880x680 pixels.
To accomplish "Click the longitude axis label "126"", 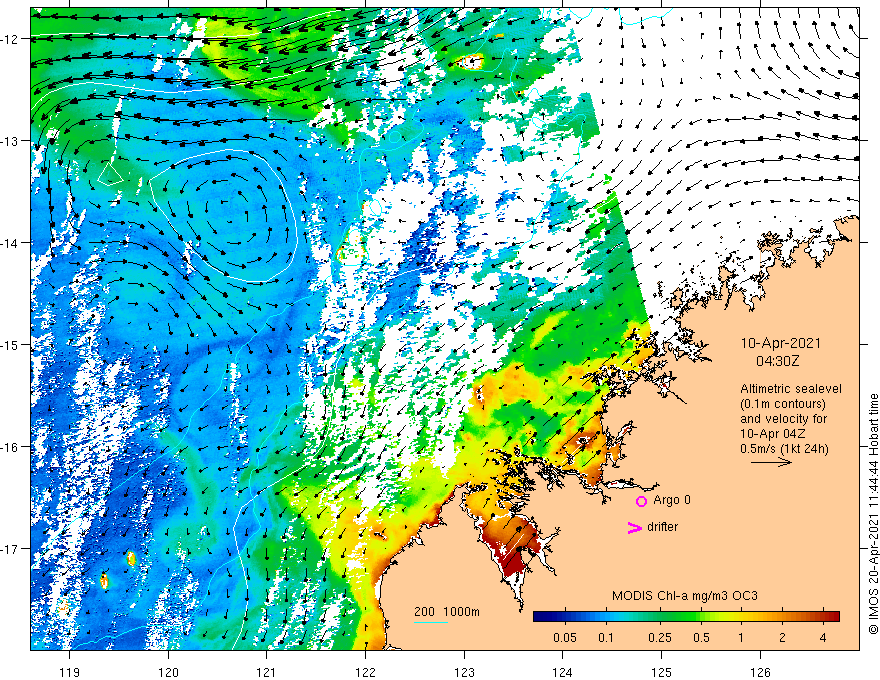I will click(760, 672).
